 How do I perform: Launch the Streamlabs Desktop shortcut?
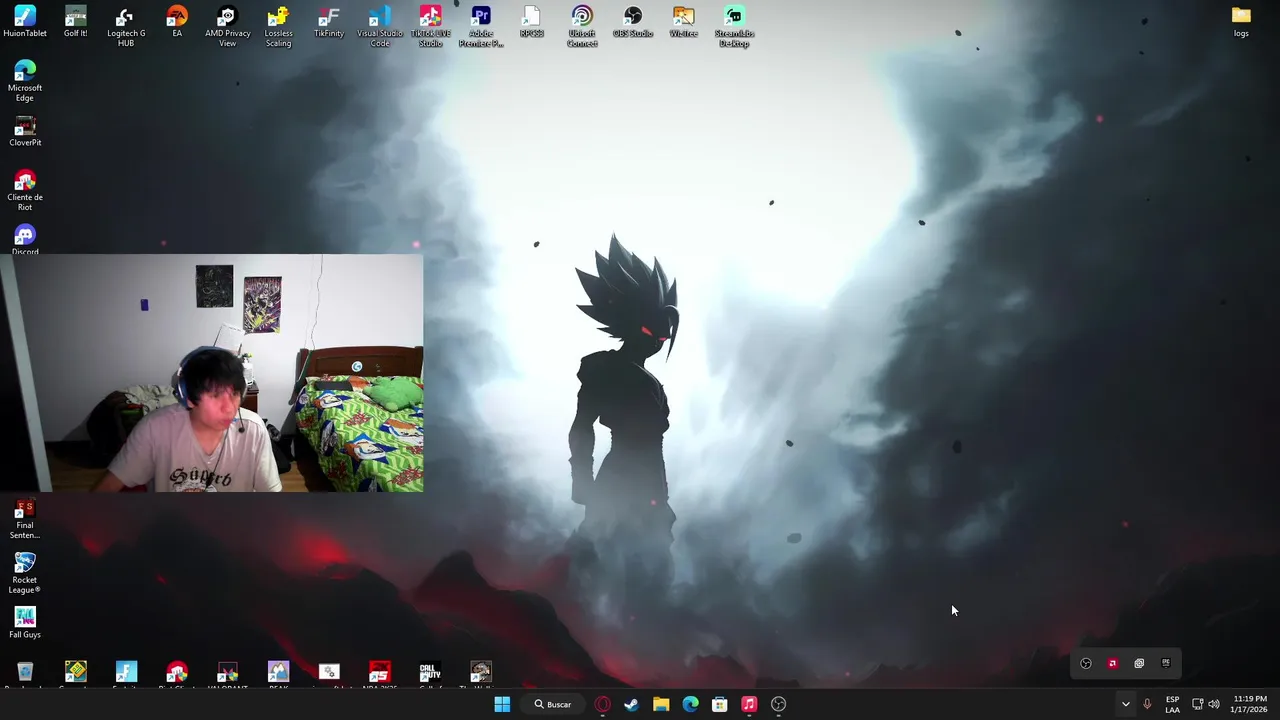pyautogui.click(x=734, y=27)
